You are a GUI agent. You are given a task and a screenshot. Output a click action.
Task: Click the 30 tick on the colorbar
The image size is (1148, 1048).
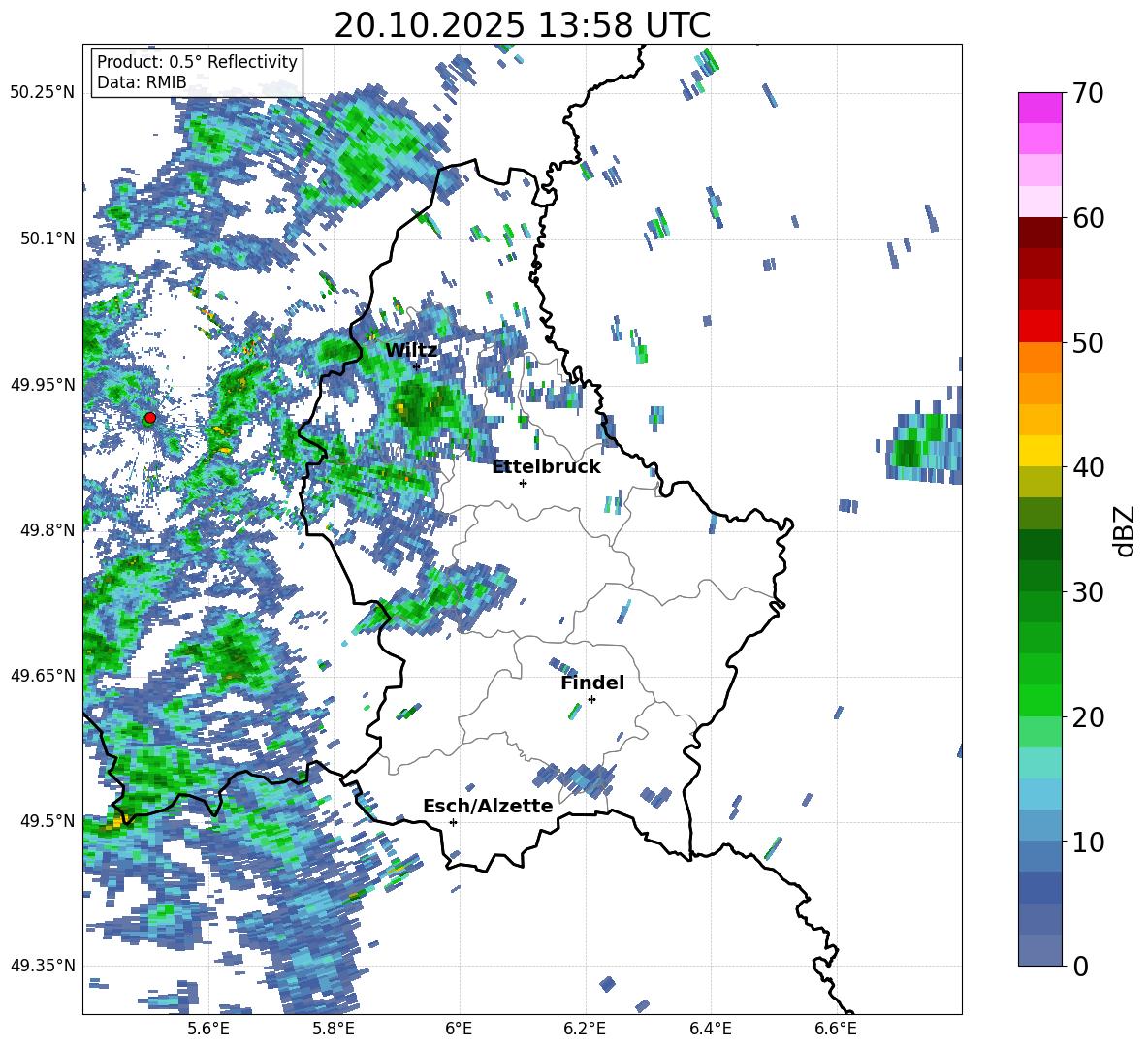click(1087, 592)
